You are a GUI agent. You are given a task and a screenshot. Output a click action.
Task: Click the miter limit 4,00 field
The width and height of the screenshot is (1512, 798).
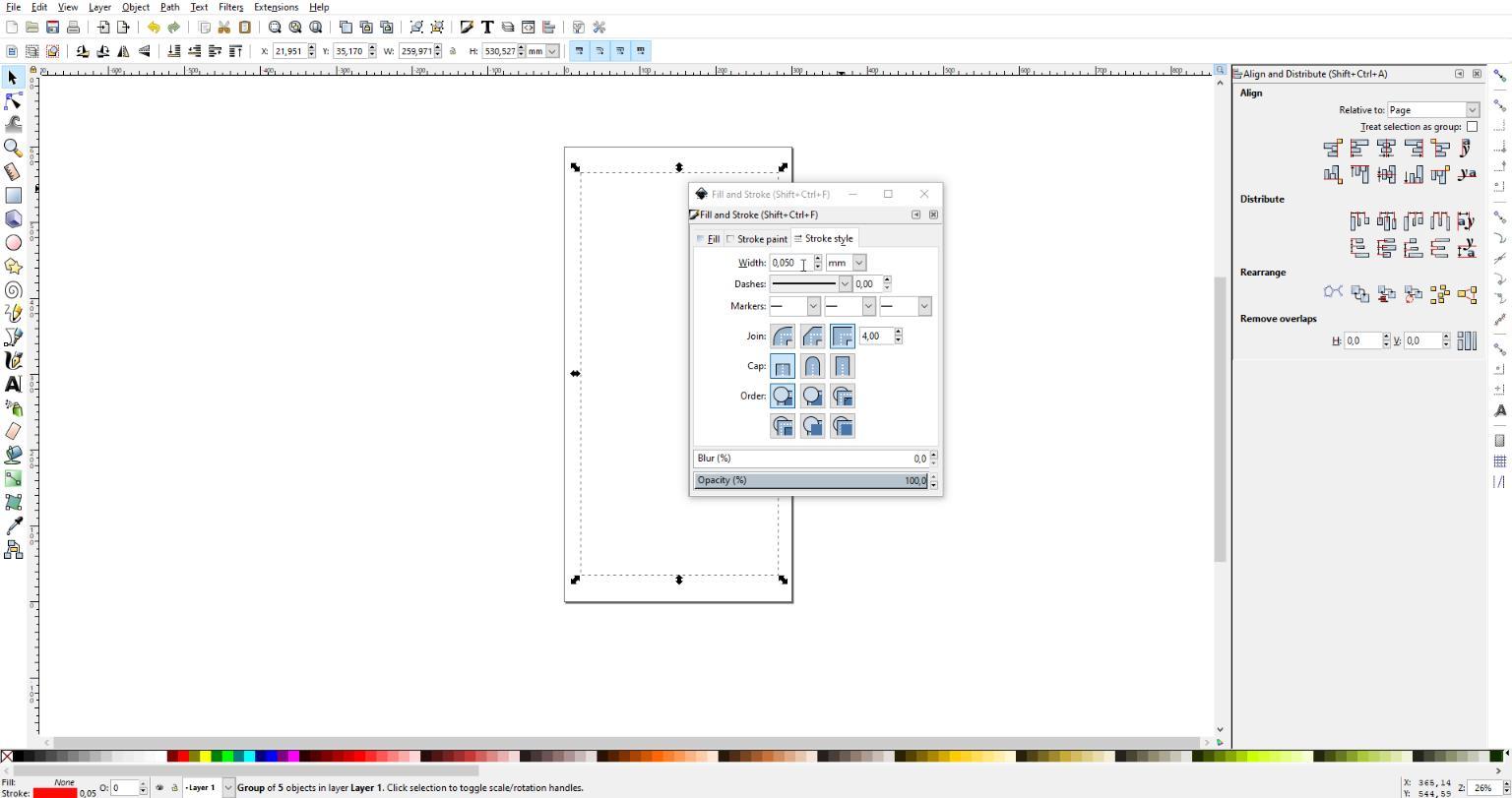(x=876, y=337)
